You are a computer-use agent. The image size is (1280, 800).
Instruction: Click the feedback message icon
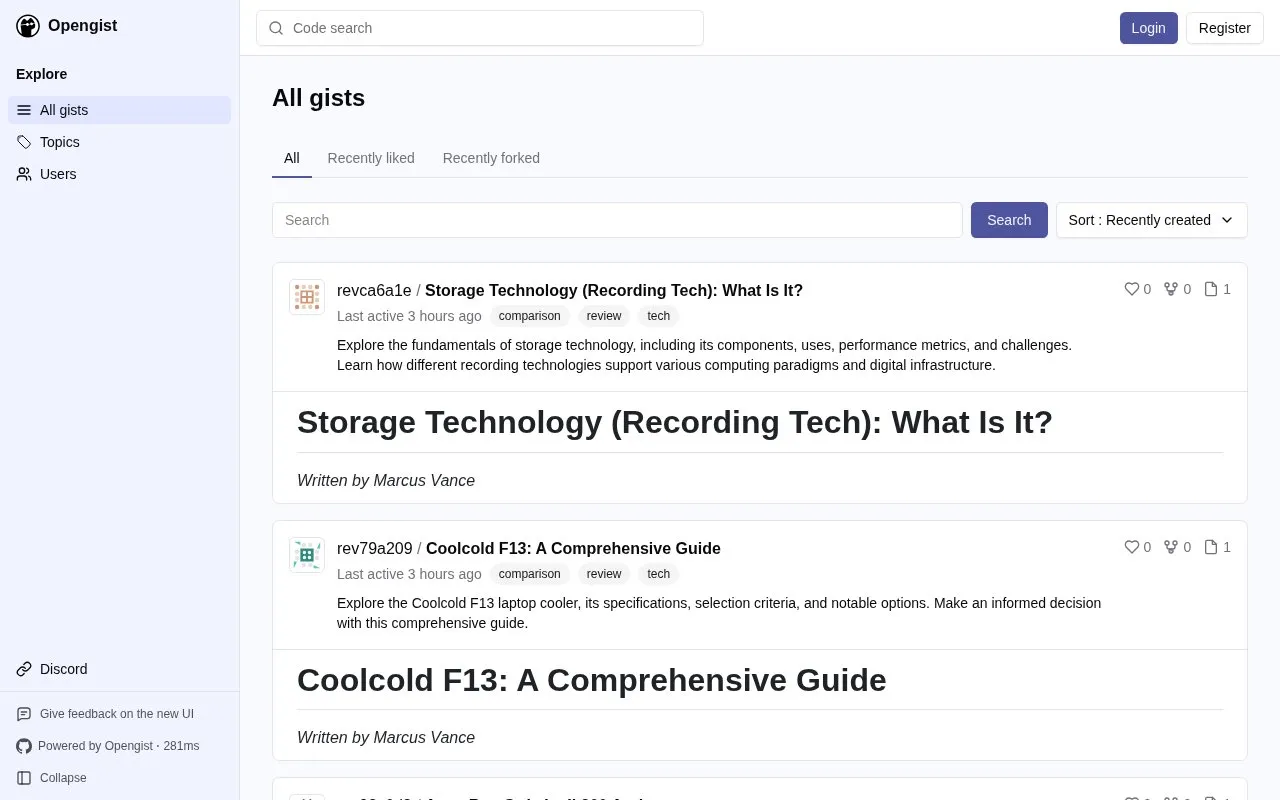coord(24,714)
